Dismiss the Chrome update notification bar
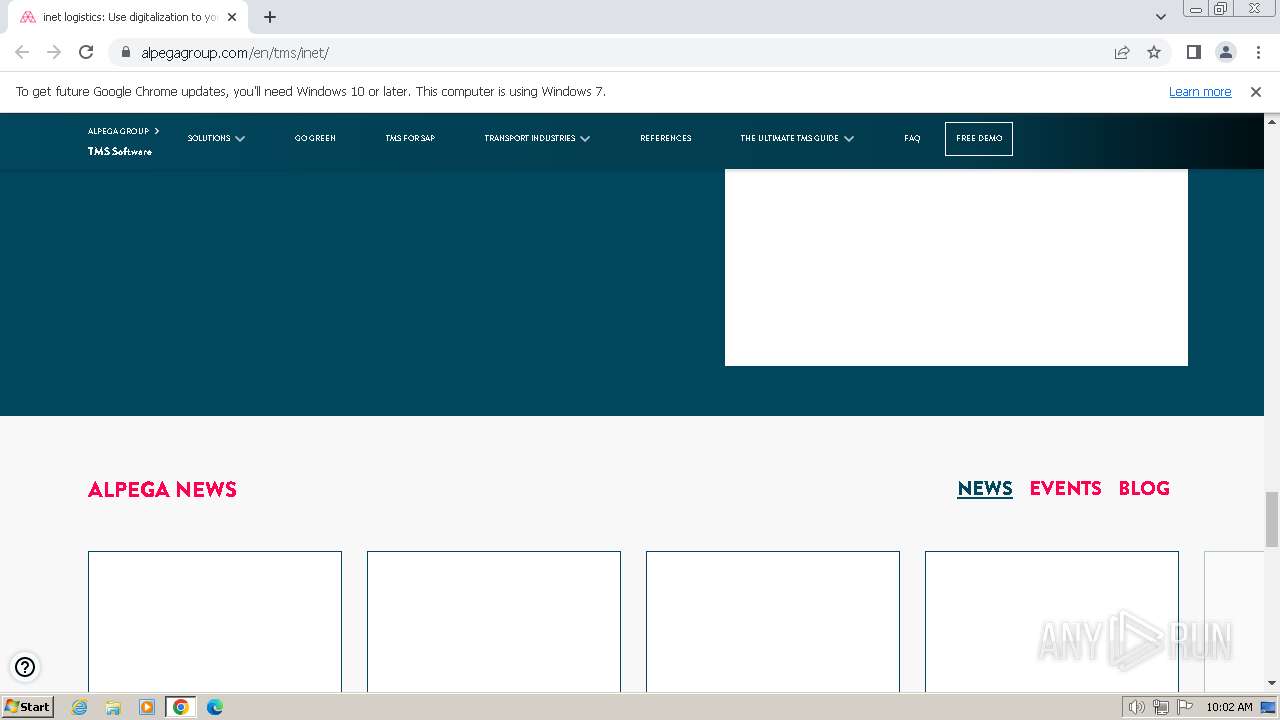The width and height of the screenshot is (1280, 720). click(1256, 92)
